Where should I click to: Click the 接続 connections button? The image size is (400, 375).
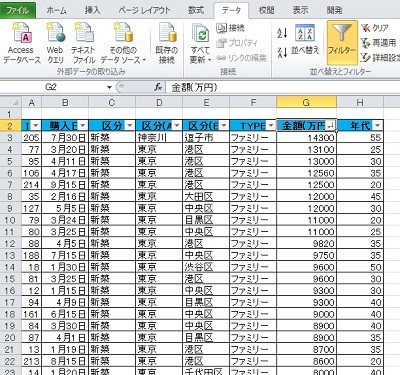[x=230, y=28]
